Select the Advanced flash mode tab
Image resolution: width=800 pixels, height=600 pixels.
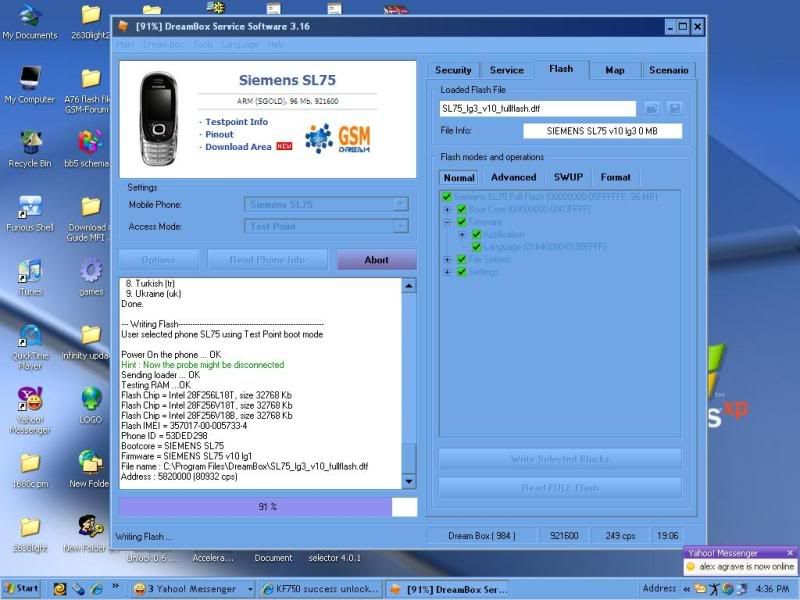(513, 177)
